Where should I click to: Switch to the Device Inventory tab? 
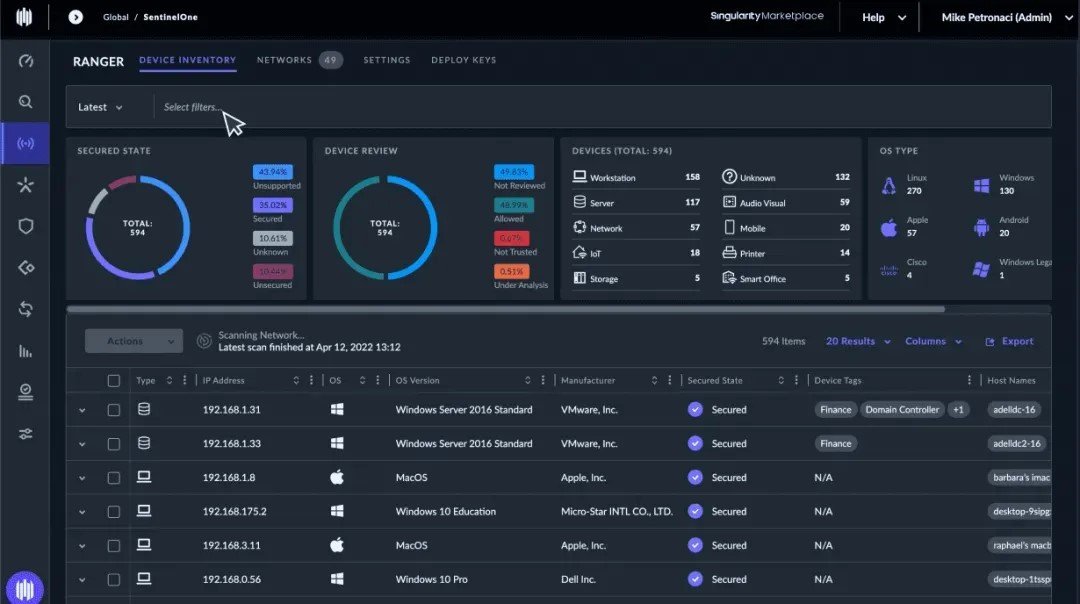(187, 60)
